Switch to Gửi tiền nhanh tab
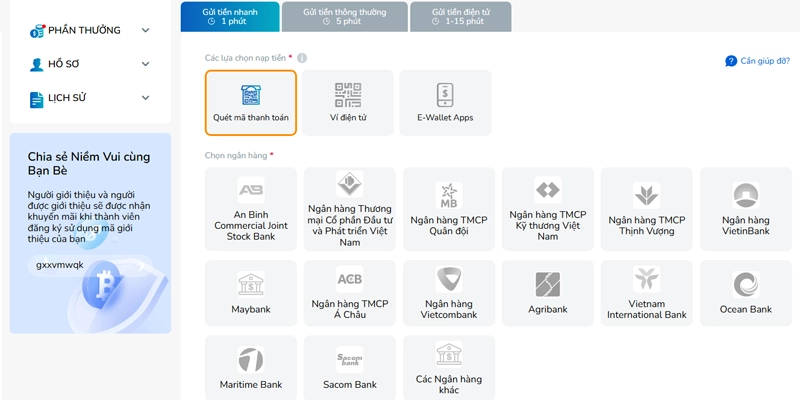 [x=230, y=16]
